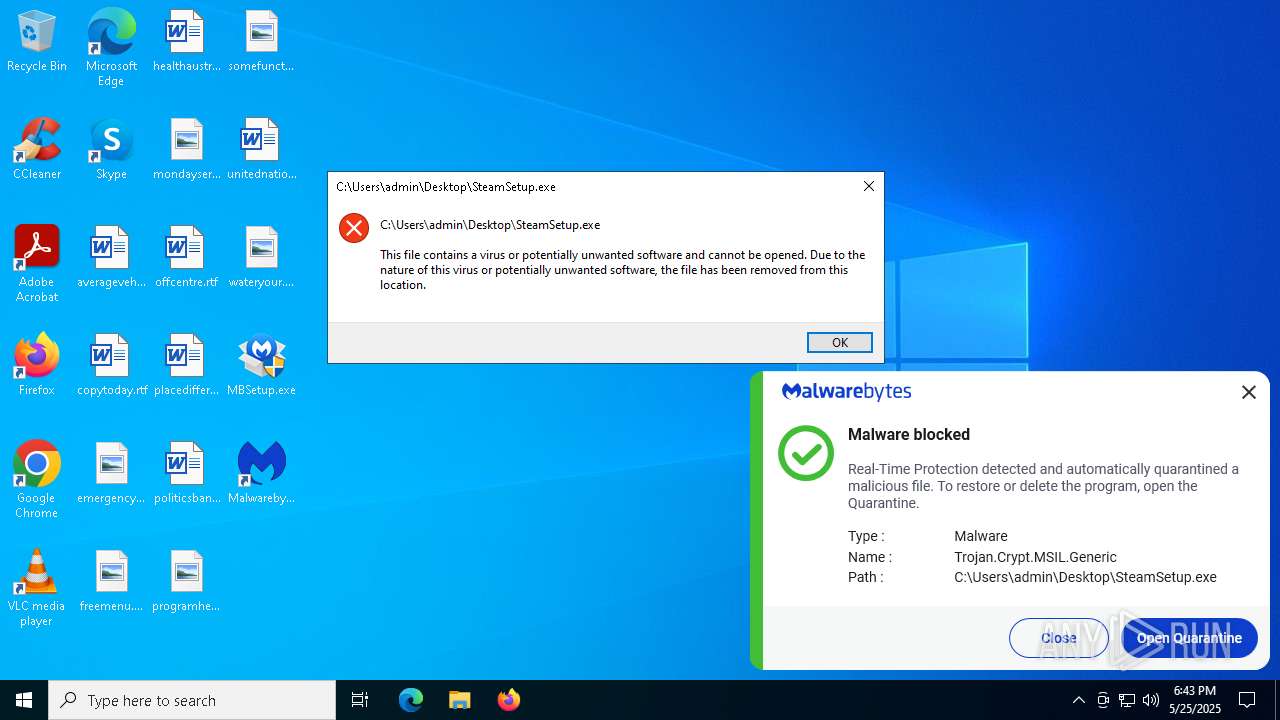Select the freemenu... image file
The height and width of the screenshot is (720, 1280).
tap(111, 580)
